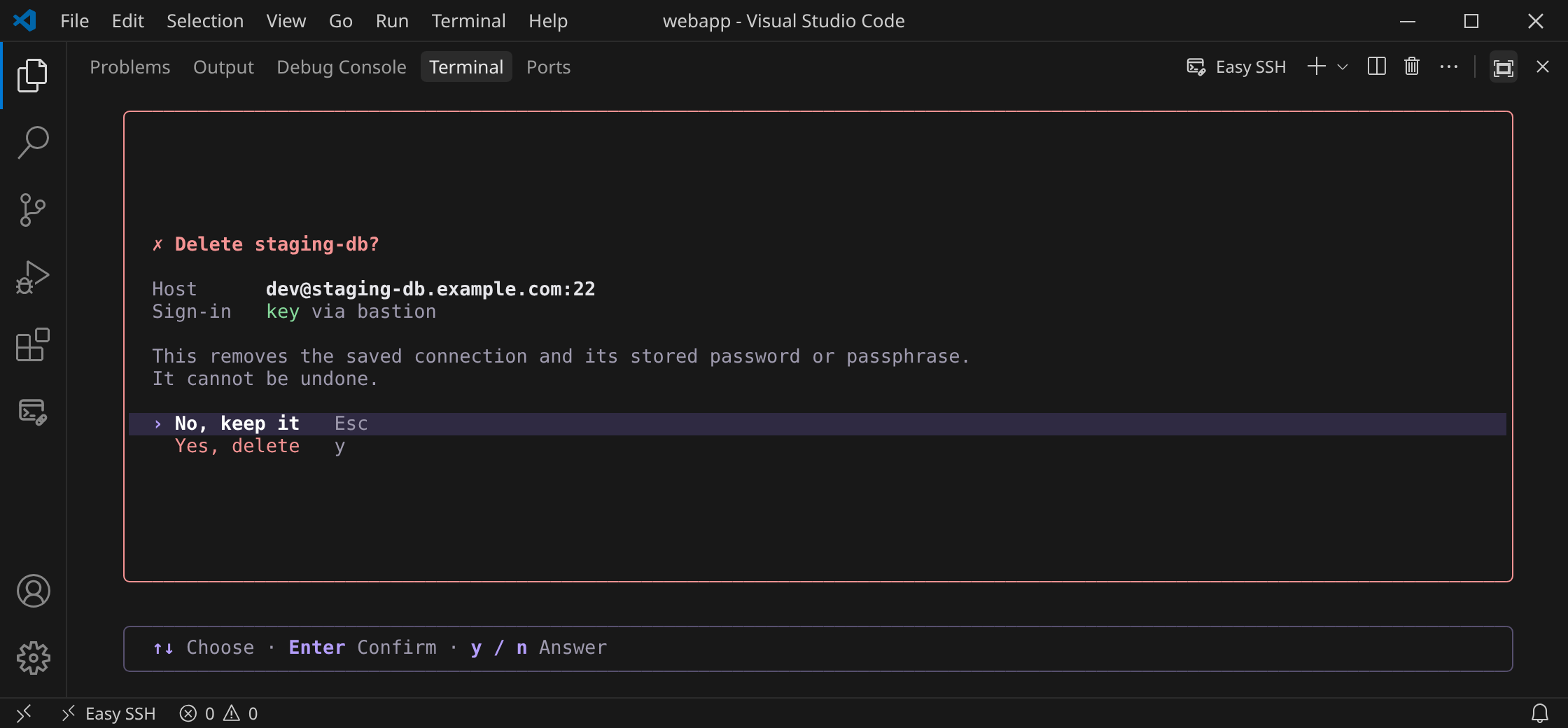Viewport: 1568px width, 728px height.
Task: Switch to the Ports tab
Action: point(548,66)
